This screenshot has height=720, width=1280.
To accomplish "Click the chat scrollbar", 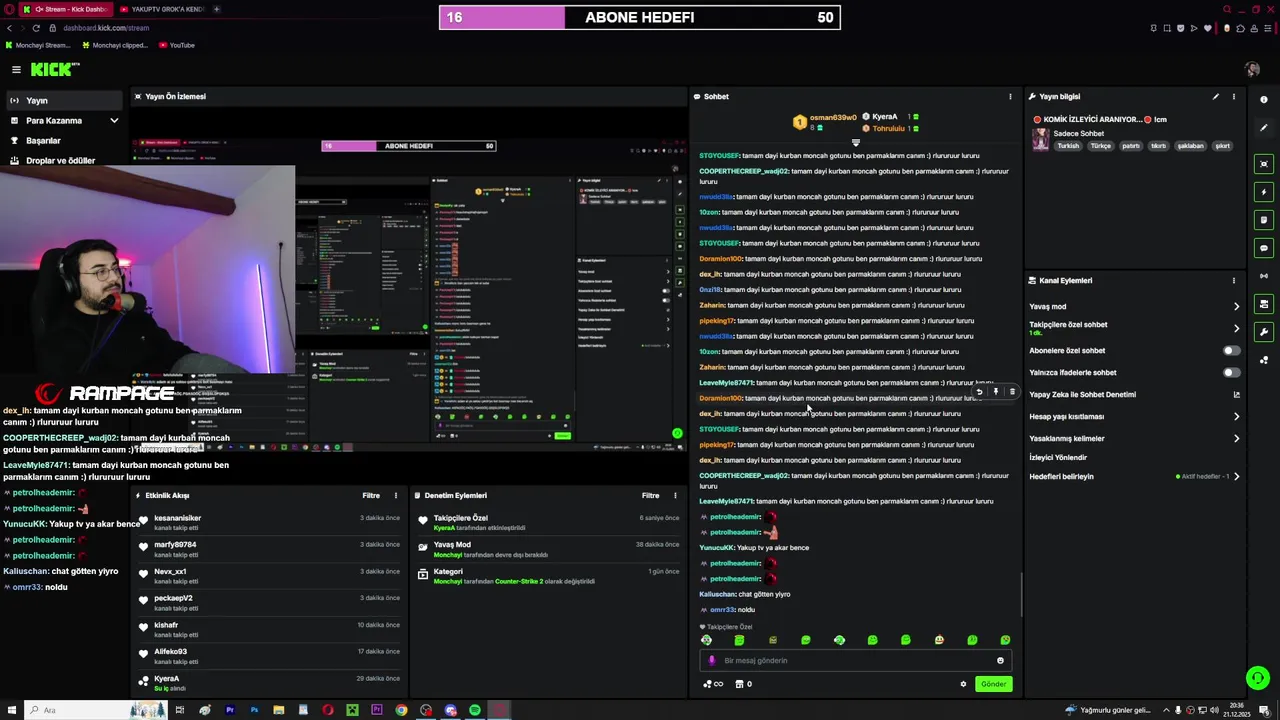I will (1021, 595).
